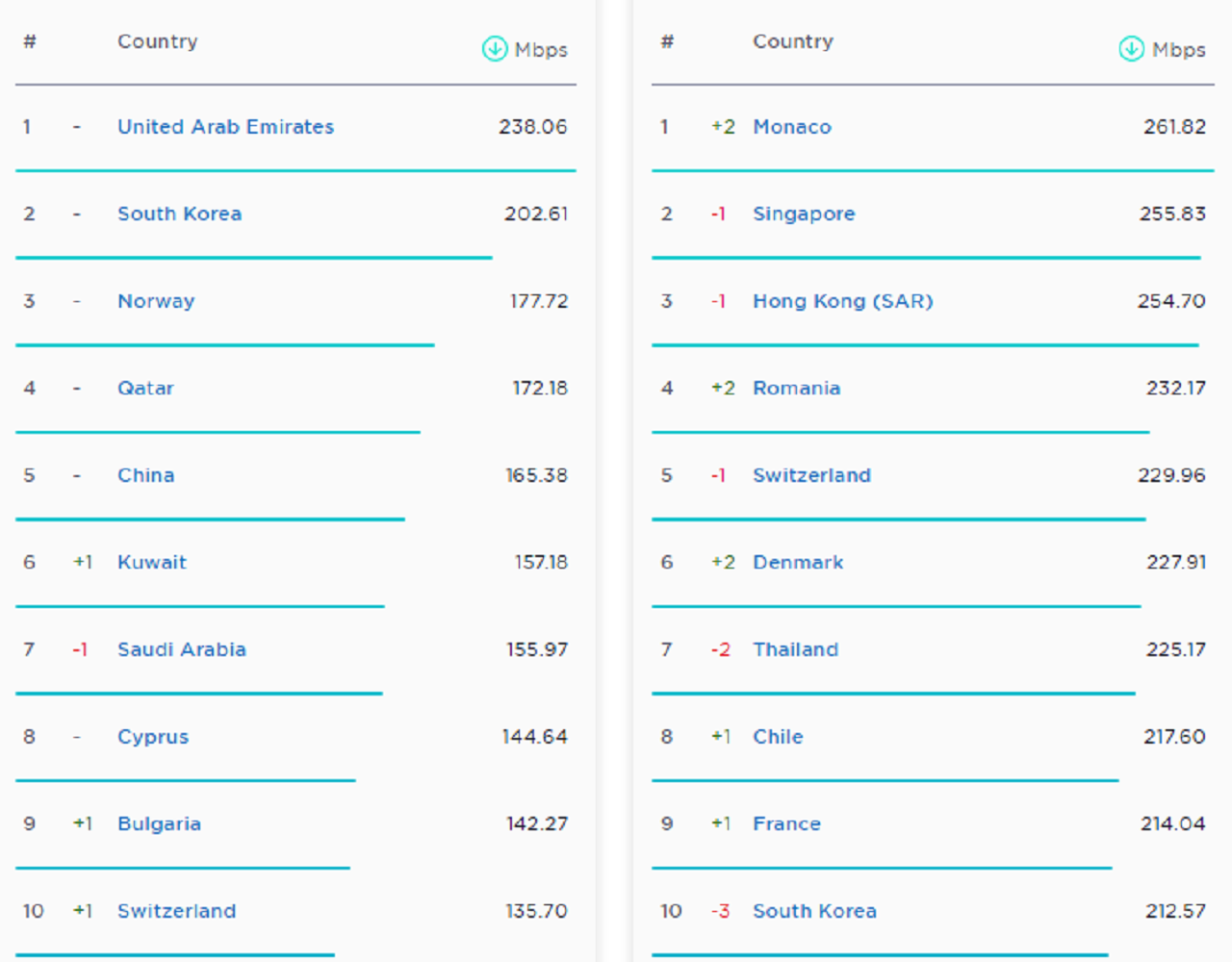Click the download icon in left table header
Viewport: 1232px width, 962px height.
495,48
